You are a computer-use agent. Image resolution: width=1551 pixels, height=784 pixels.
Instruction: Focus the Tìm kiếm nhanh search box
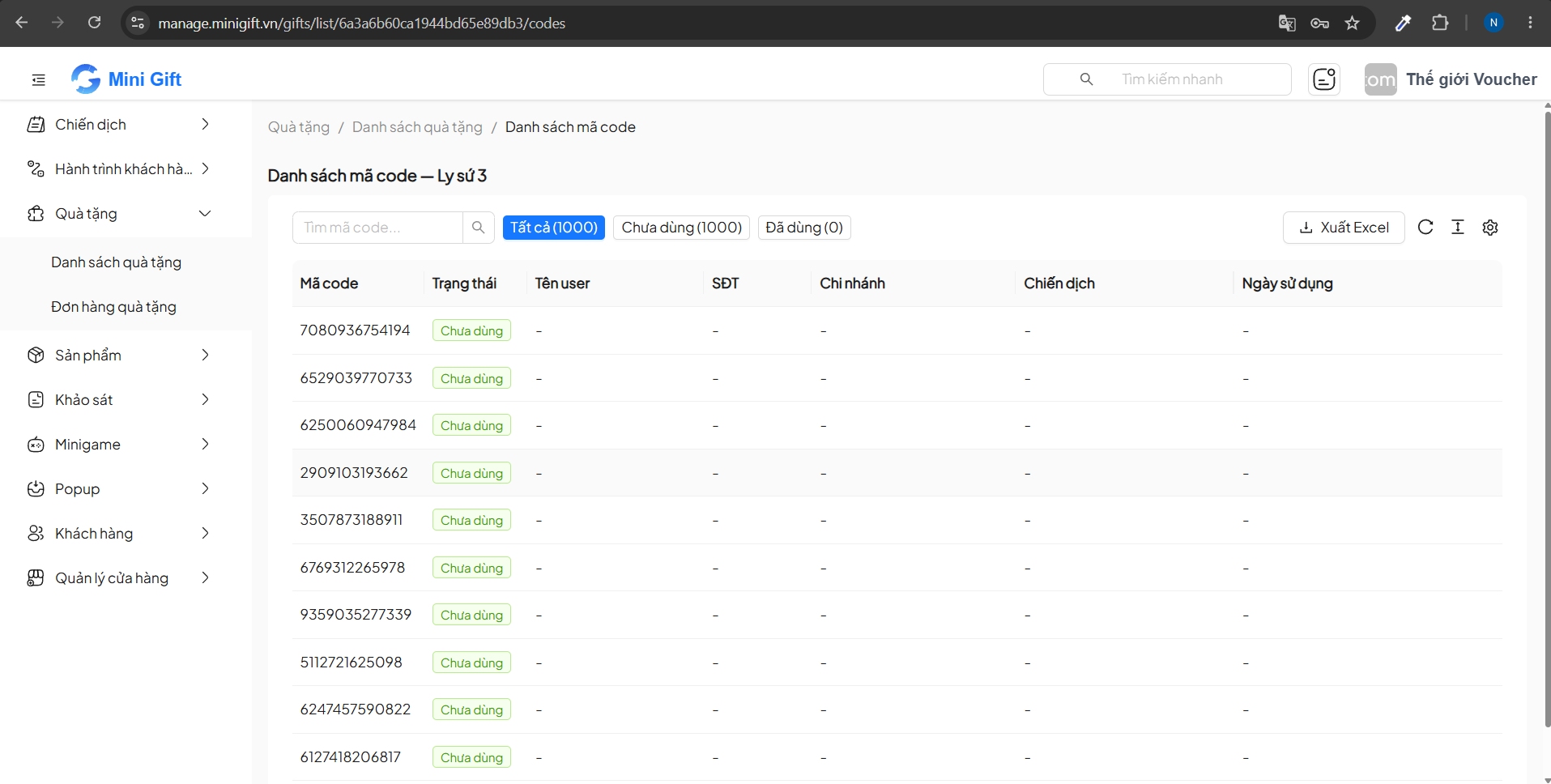[1167, 79]
